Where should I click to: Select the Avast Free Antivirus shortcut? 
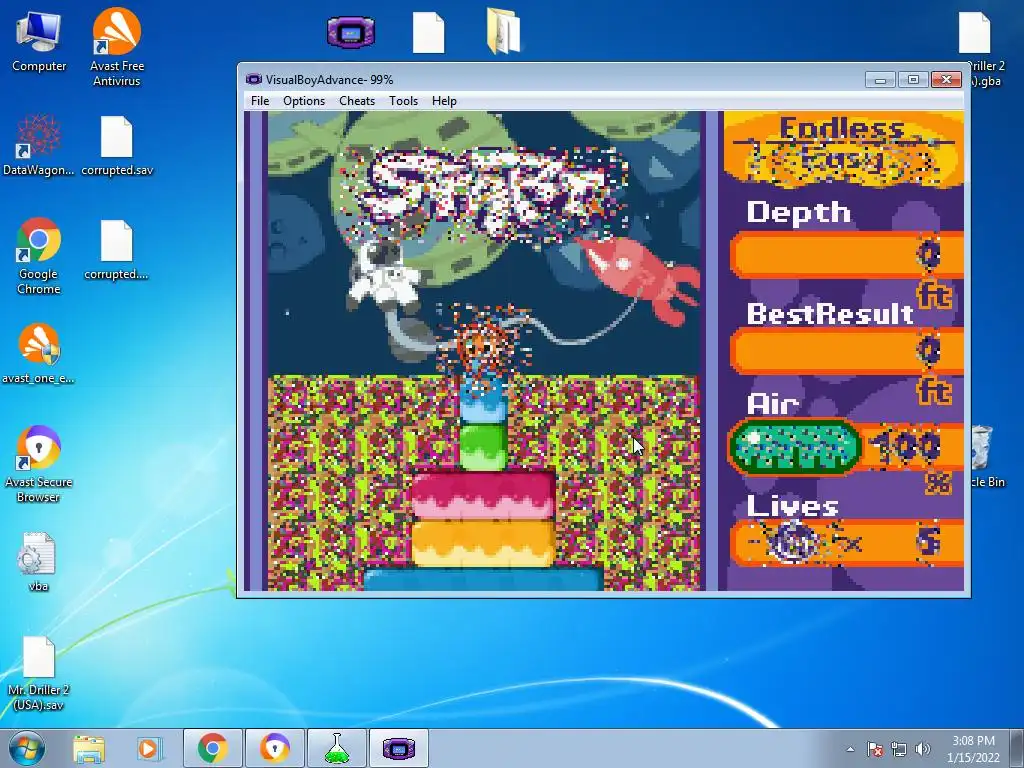point(117,47)
